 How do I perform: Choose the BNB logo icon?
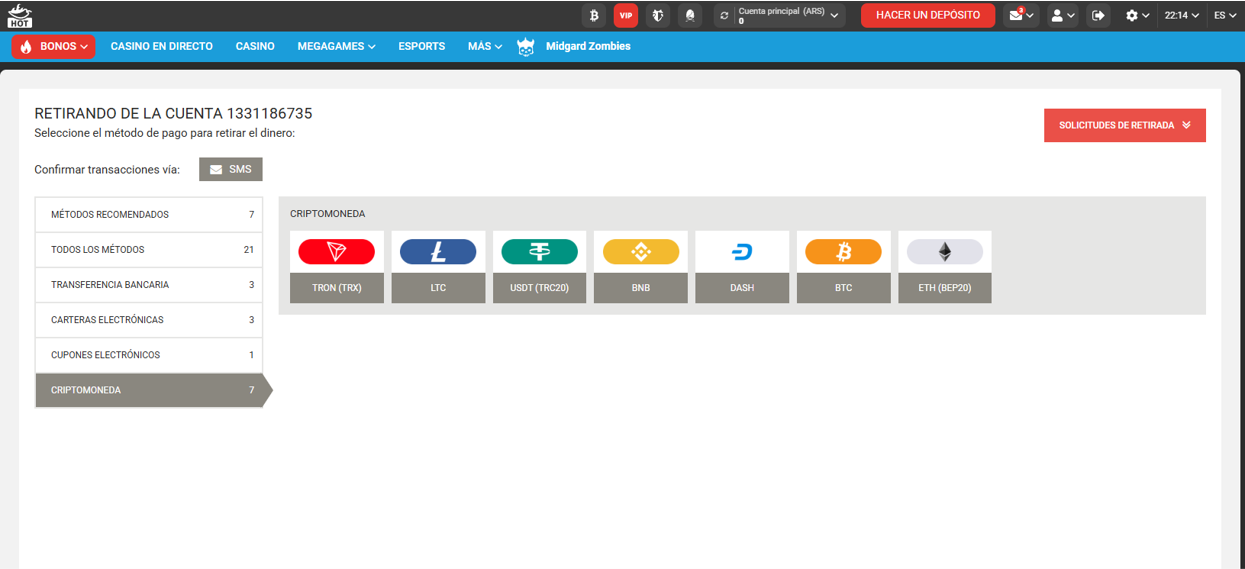tap(641, 252)
